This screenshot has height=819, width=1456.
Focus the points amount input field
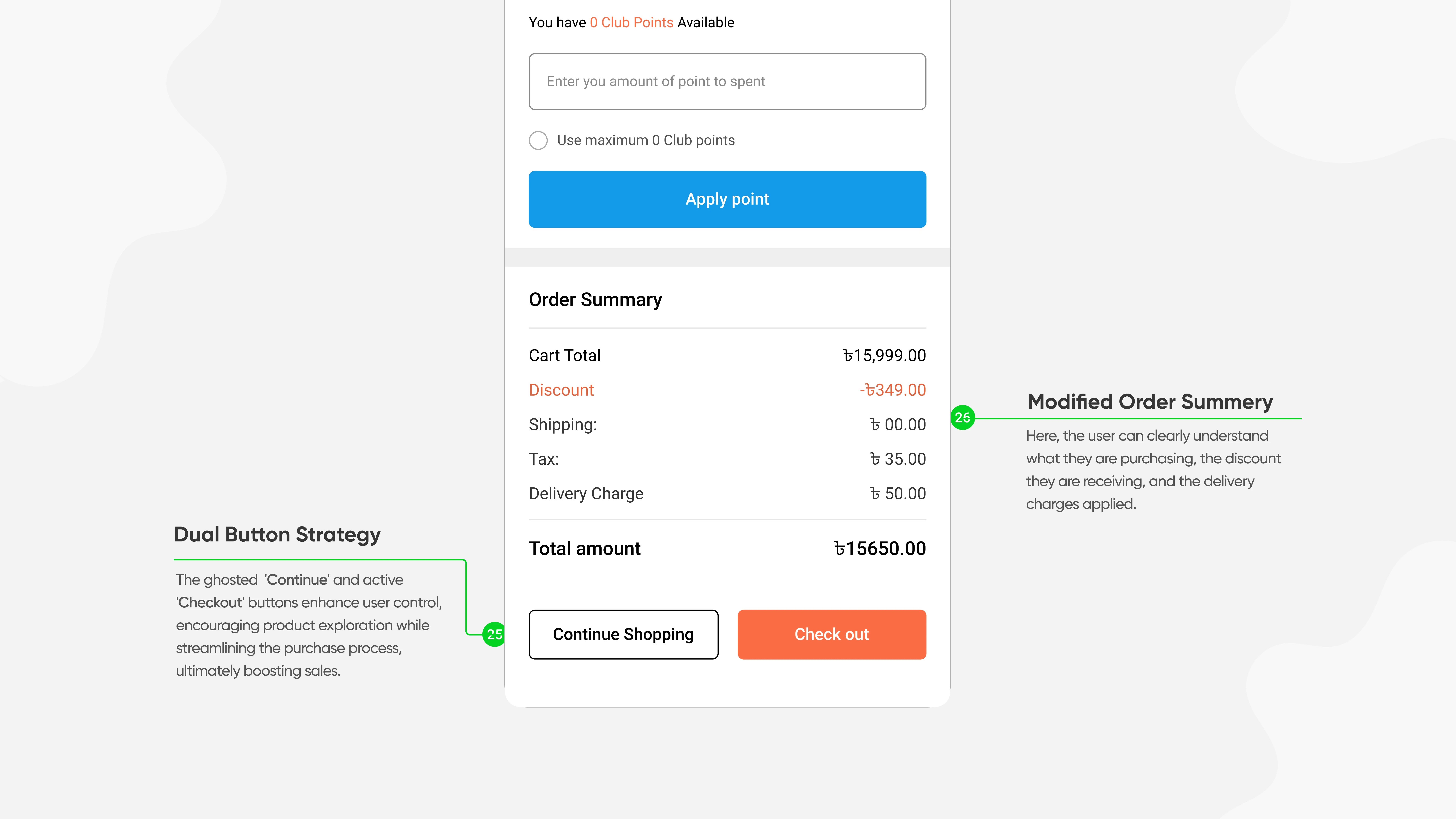tap(727, 81)
